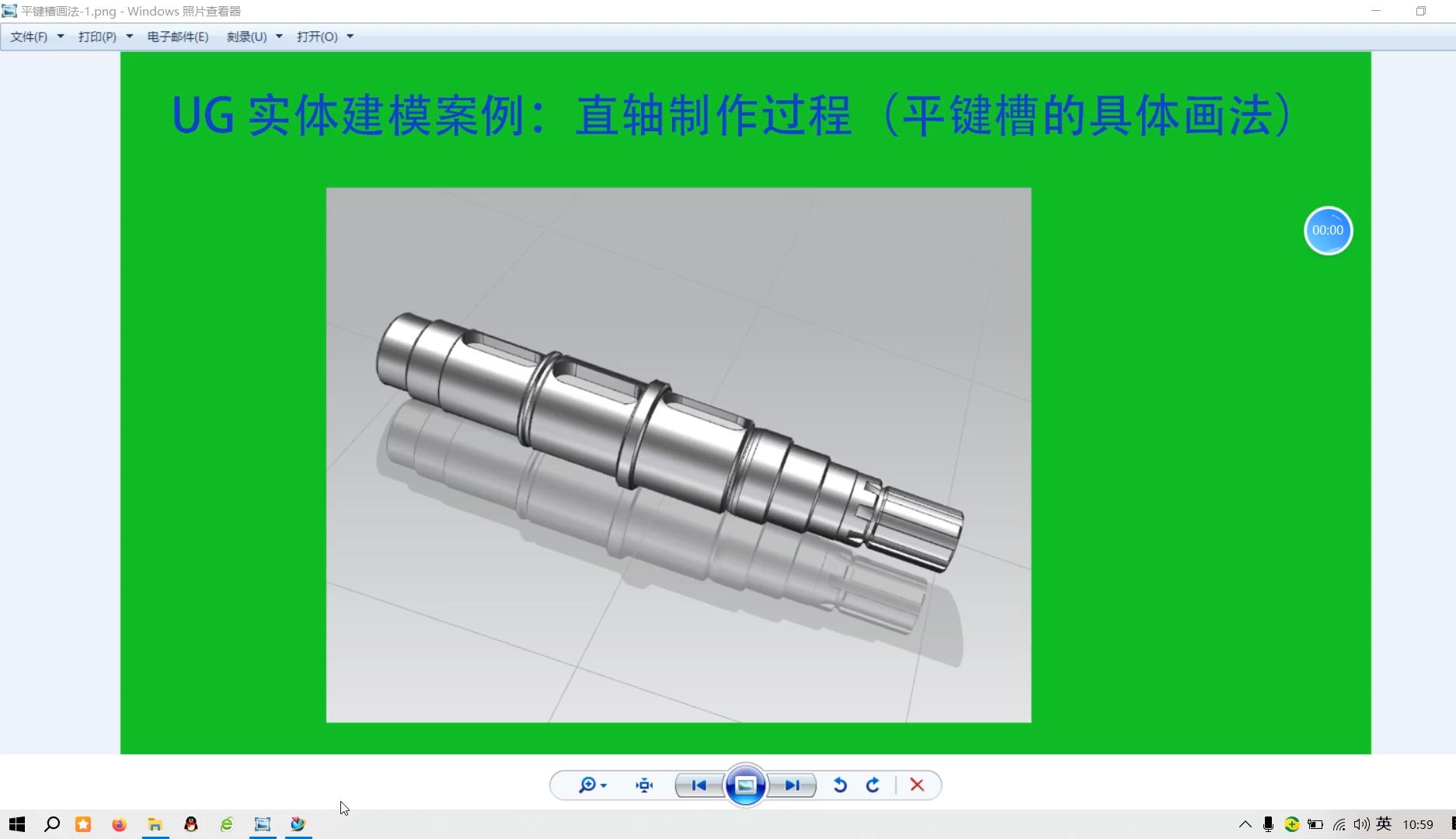The image size is (1456, 839).
Task: Expand the 打印(P) dropdown arrow
Action: 130,37
